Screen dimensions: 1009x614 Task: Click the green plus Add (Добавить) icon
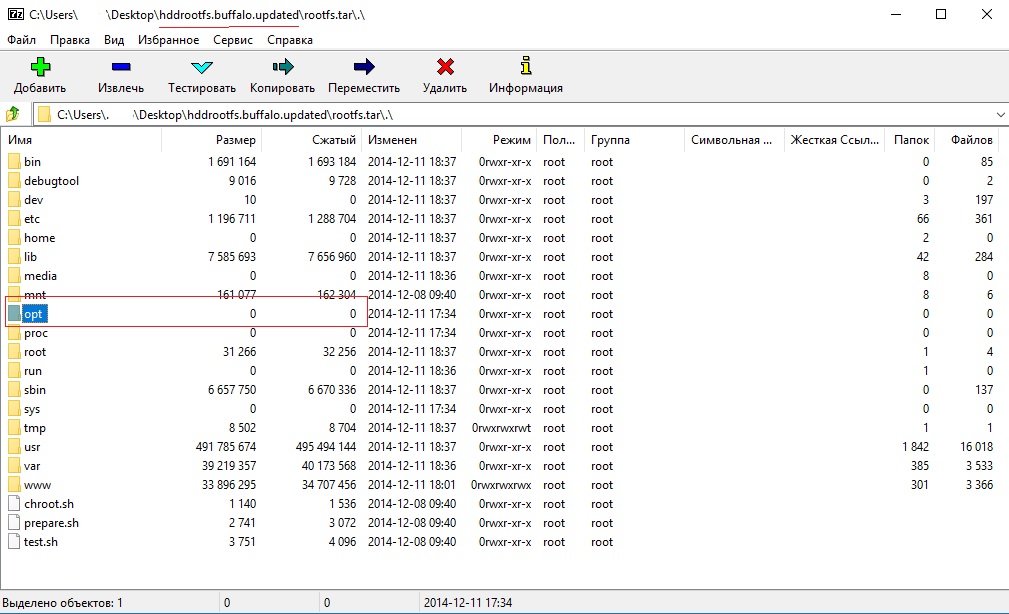click(x=40, y=66)
